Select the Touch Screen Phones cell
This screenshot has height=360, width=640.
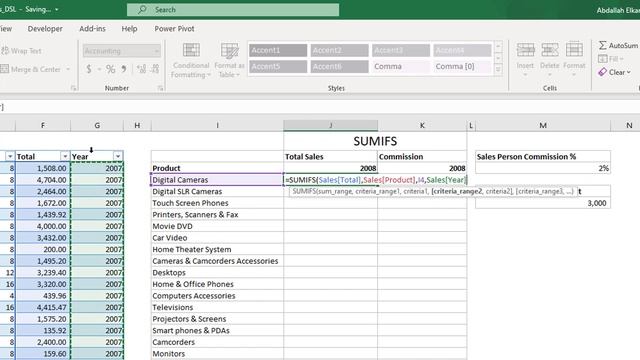[x=217, y=203]
